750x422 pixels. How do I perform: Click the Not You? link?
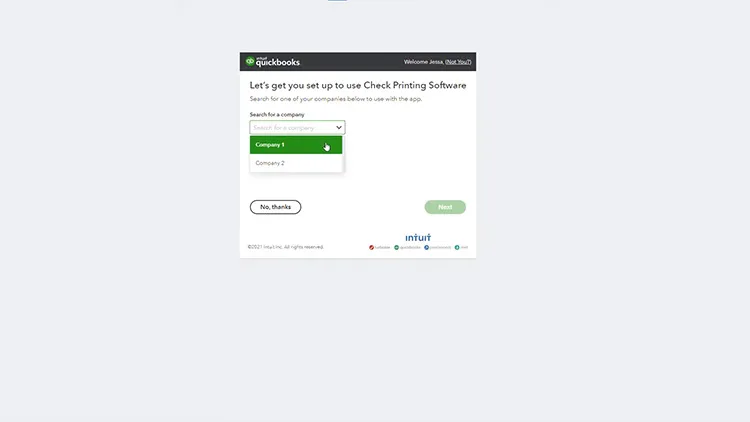[x=458, y=62]
